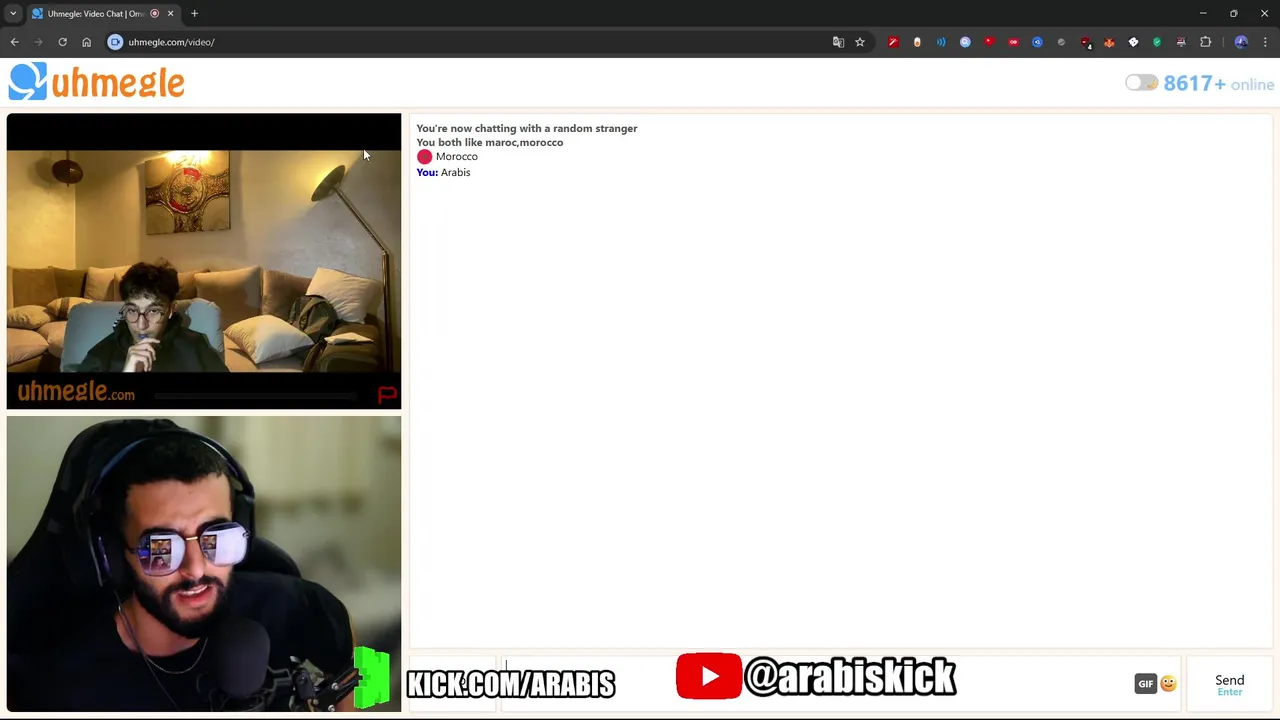Reload the Uhmegle page
Viewport: 1280px width, 720px height.
click(62, 42)
